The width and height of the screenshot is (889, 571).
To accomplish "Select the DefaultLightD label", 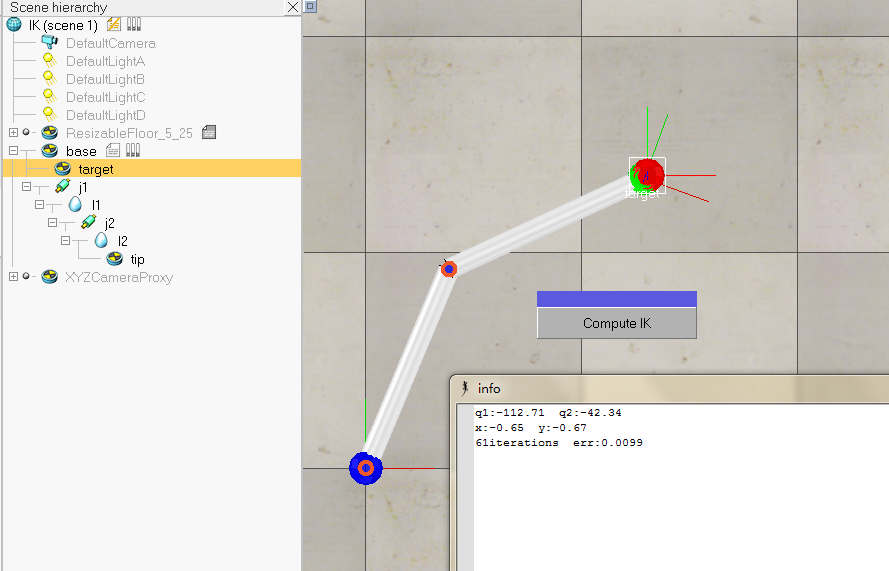I will click(105, 116).
